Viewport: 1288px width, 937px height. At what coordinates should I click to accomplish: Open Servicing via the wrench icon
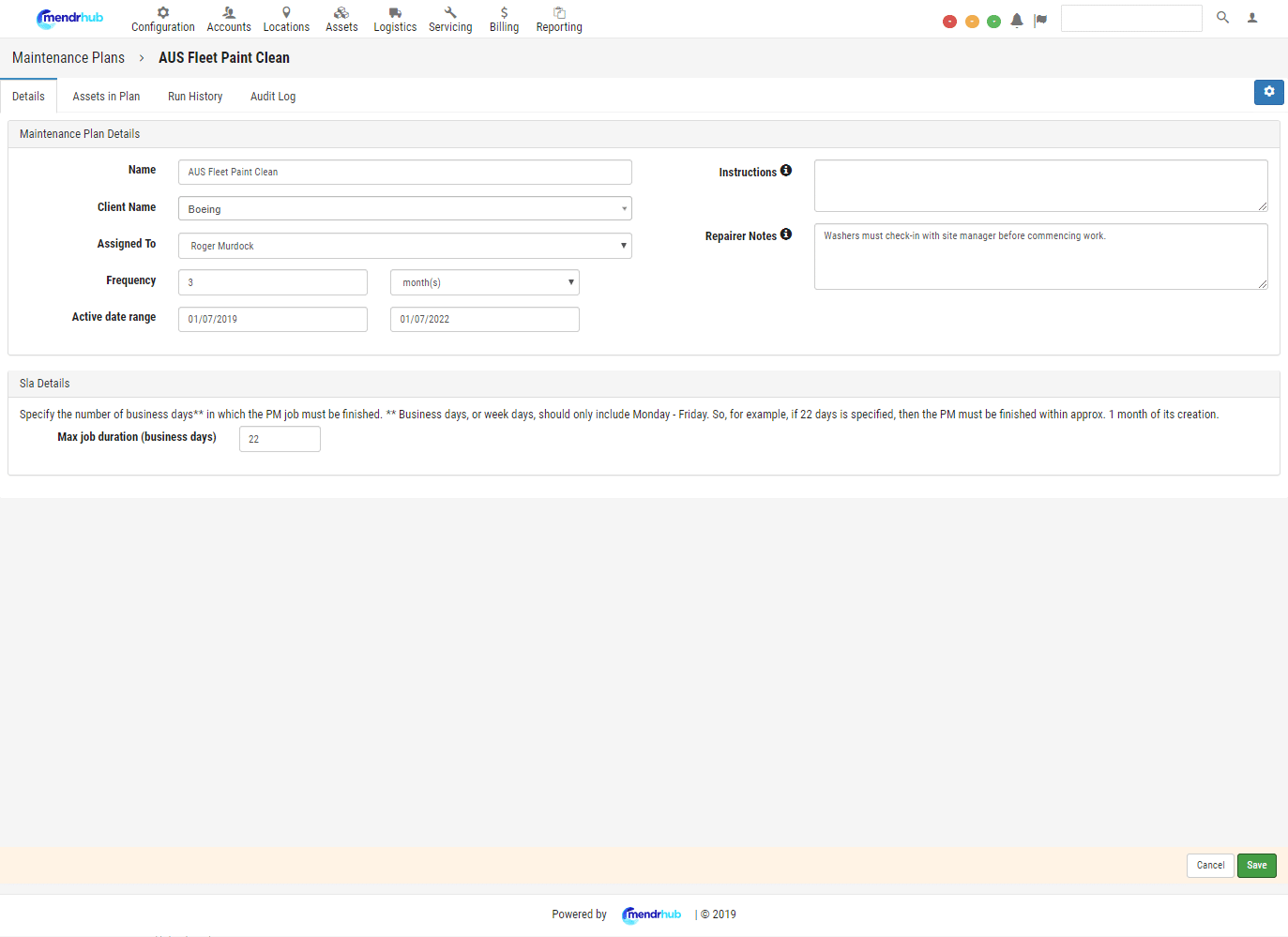449,14
